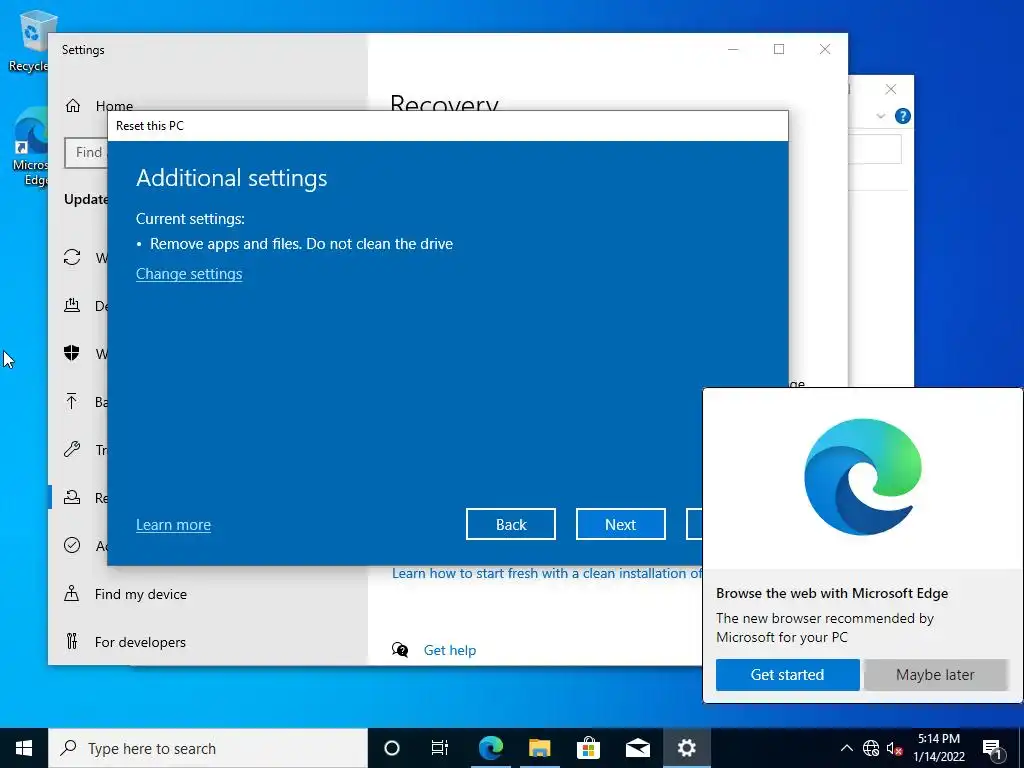1024x768 pixels.
Task: Click the Activation checkmark circle icon
Action: point(72,545)
